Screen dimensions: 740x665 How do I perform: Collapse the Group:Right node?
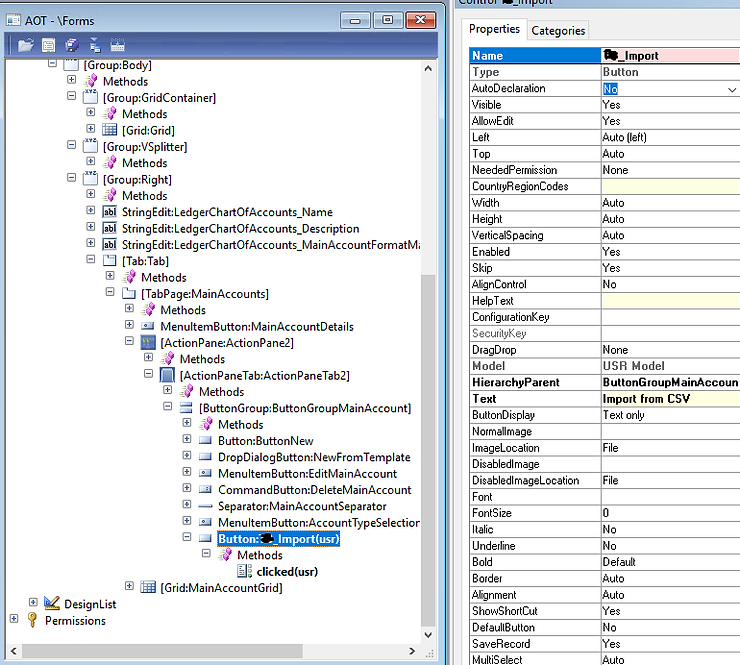71,177
